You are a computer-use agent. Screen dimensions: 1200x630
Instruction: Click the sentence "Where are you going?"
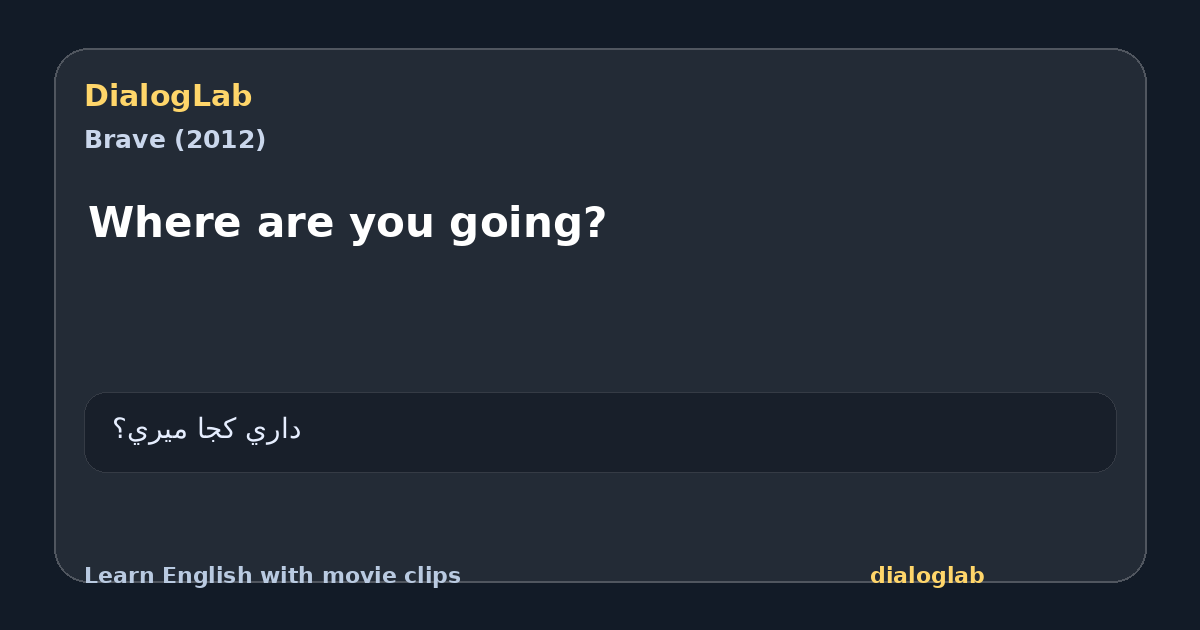347,222
